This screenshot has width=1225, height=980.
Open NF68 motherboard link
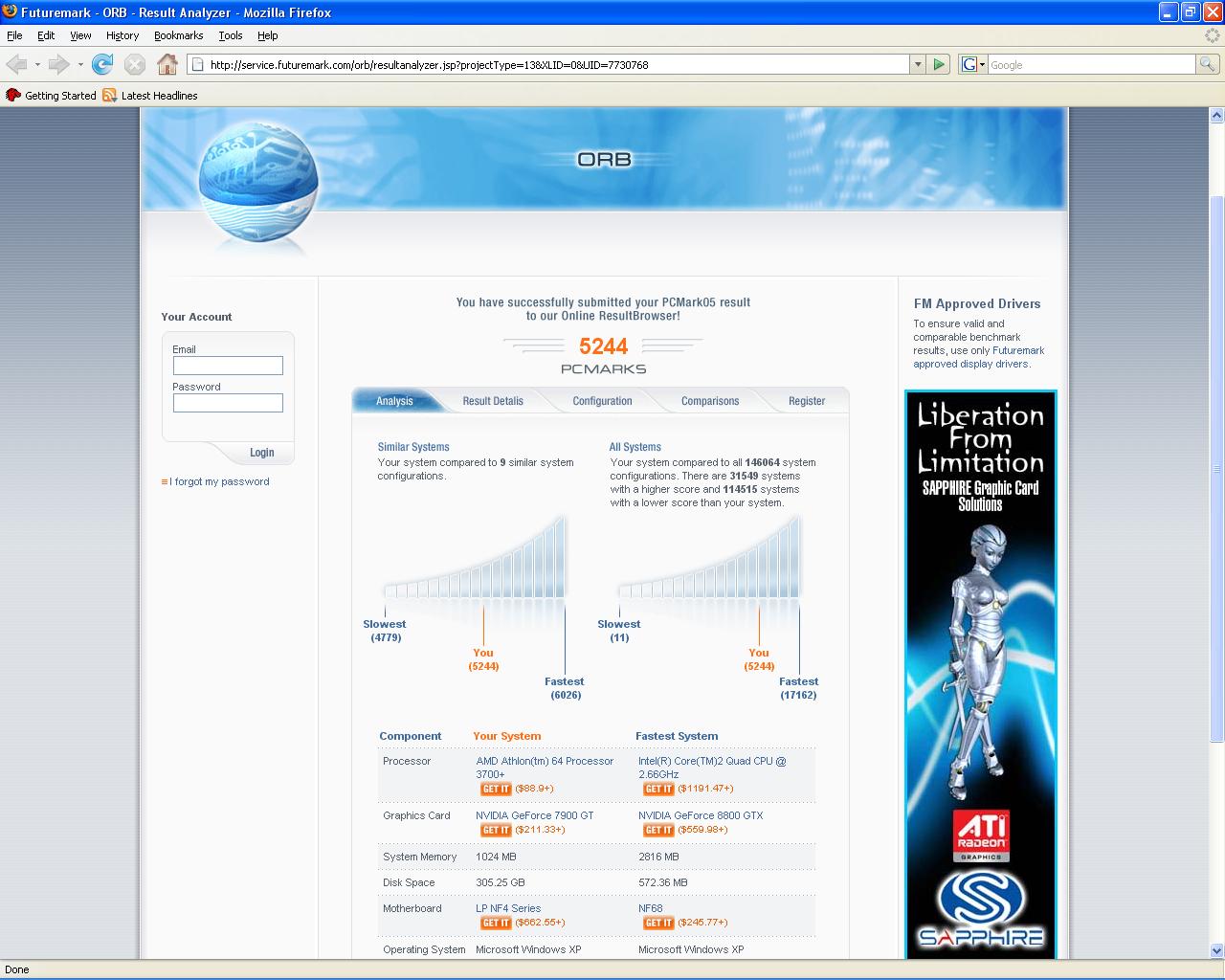tap(651, 908)
